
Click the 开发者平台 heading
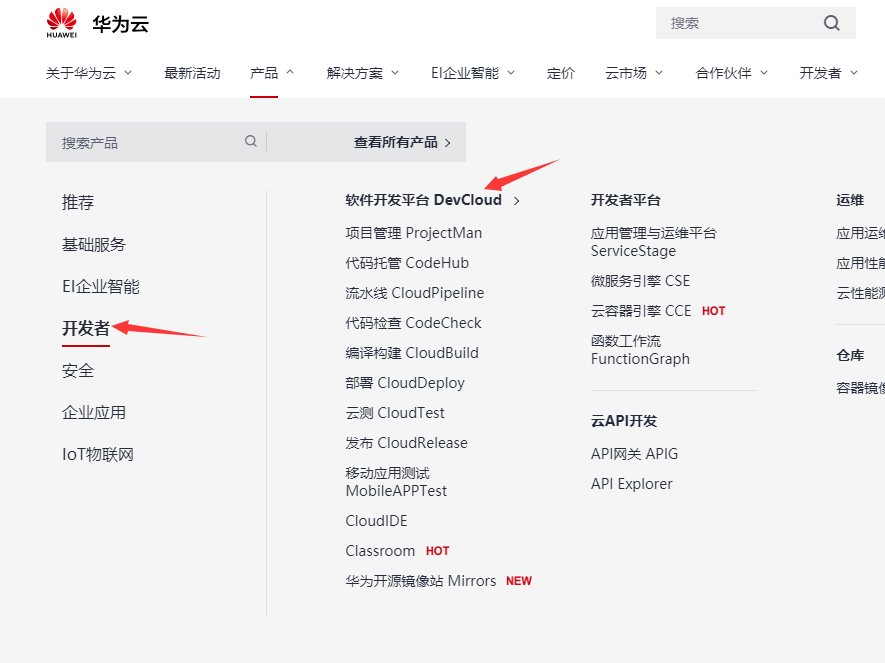click(625, 200)
